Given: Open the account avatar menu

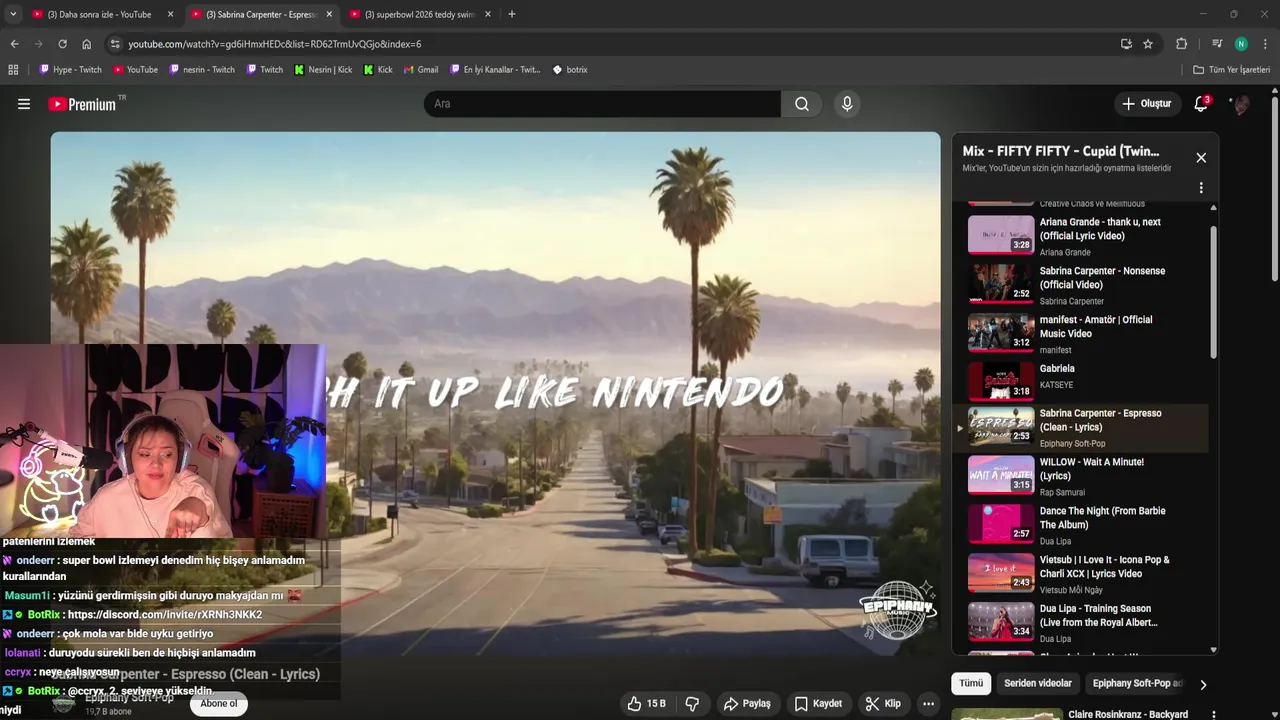Looking at the screenshot, I should (x=1240, y=104).
